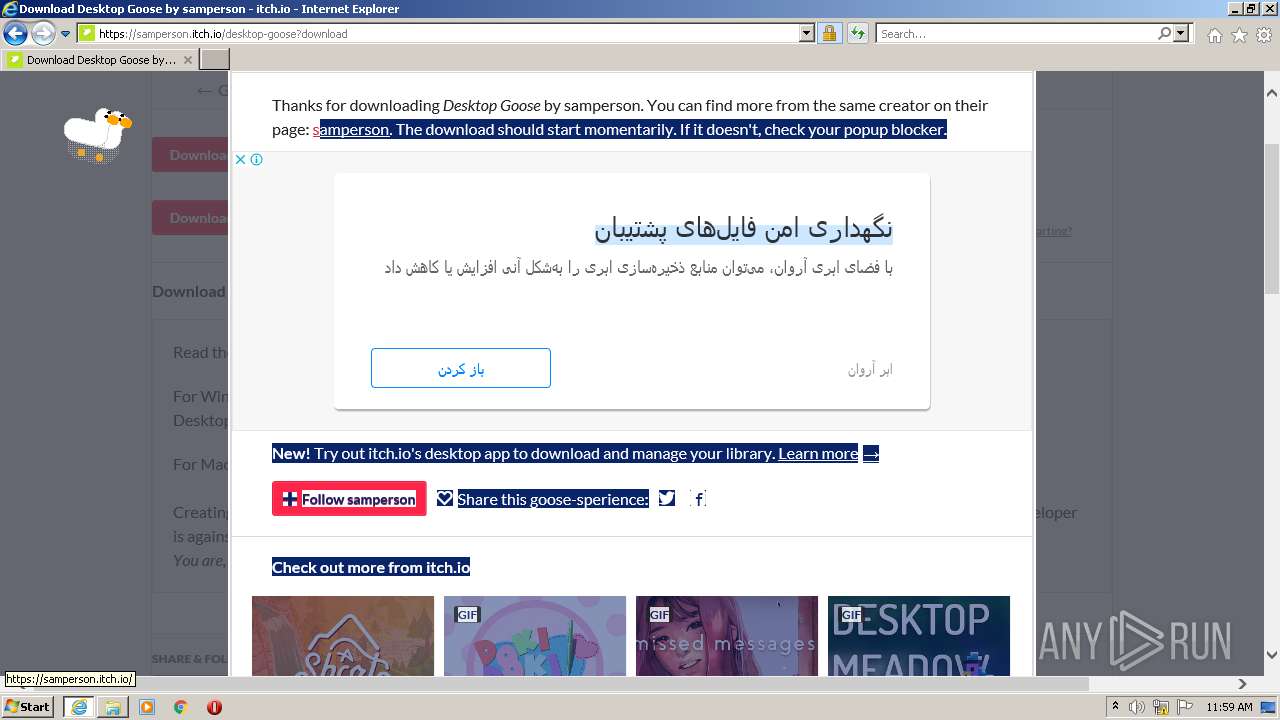This screenshot has width=1280, height=720.
Task: Click the red Opera taskbar icon
Action: coord(214,707)
